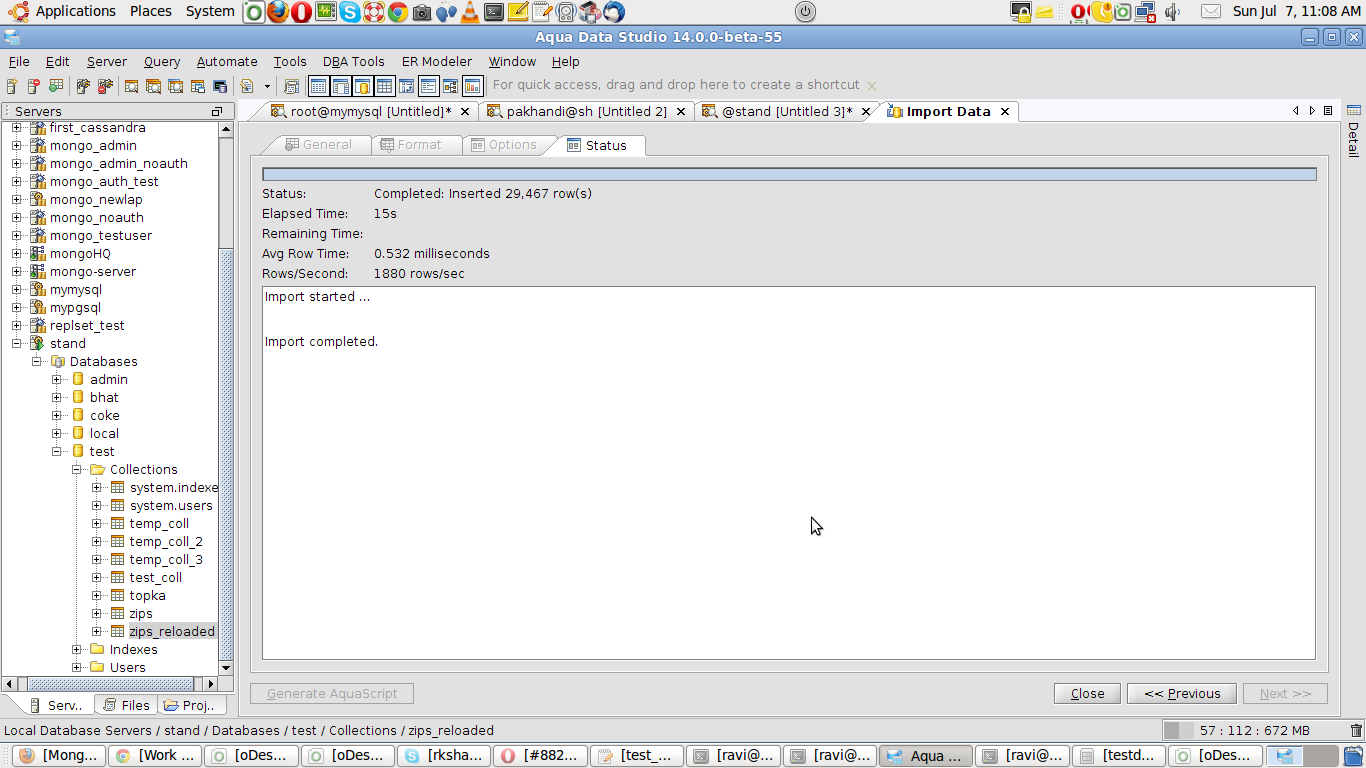Click the Close button
The image size is (1366, 768).
click(x=1087, y=693)
